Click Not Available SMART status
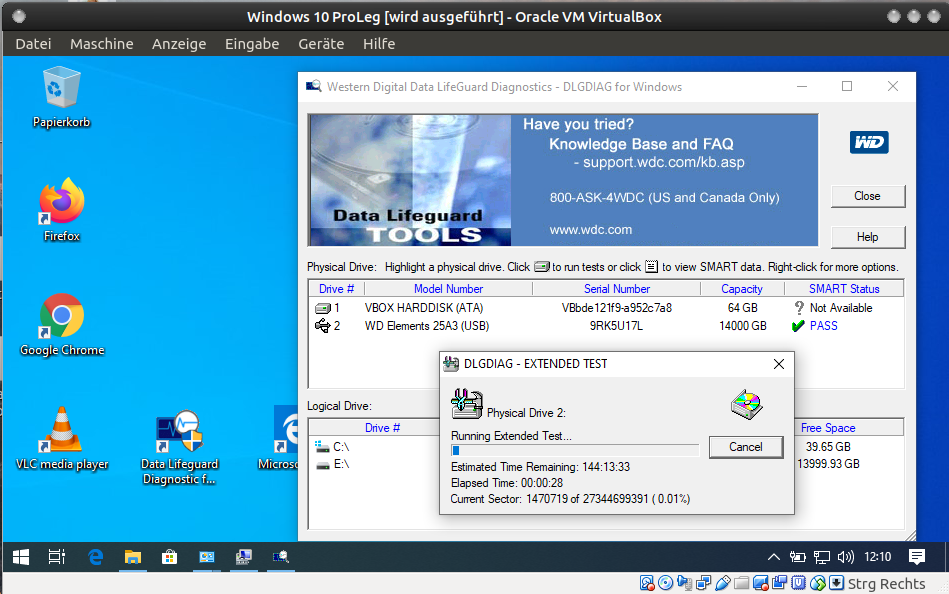This screenshot has width=949, height=594. [x=841, y=308]
